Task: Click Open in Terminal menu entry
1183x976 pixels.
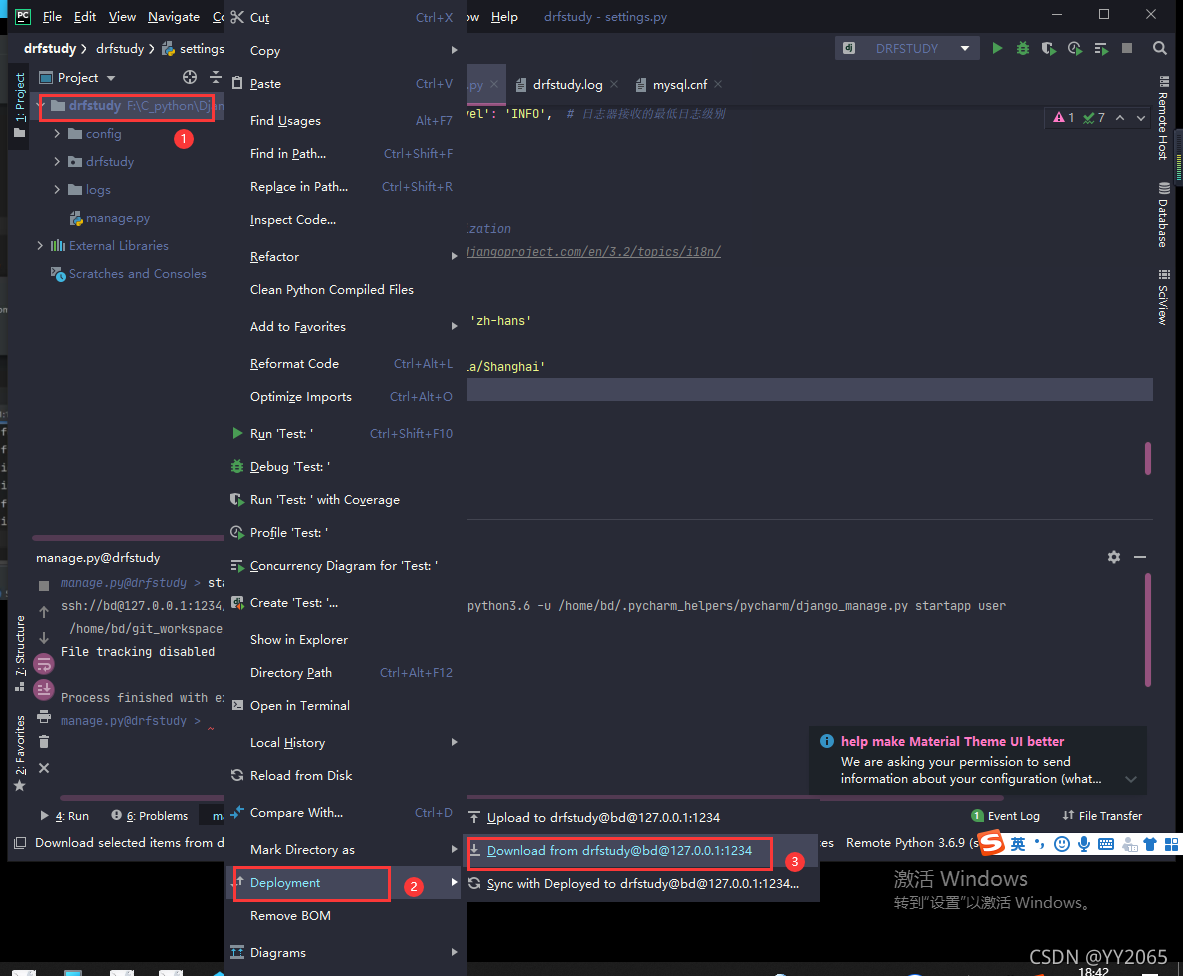Action: tap(346, 706)
